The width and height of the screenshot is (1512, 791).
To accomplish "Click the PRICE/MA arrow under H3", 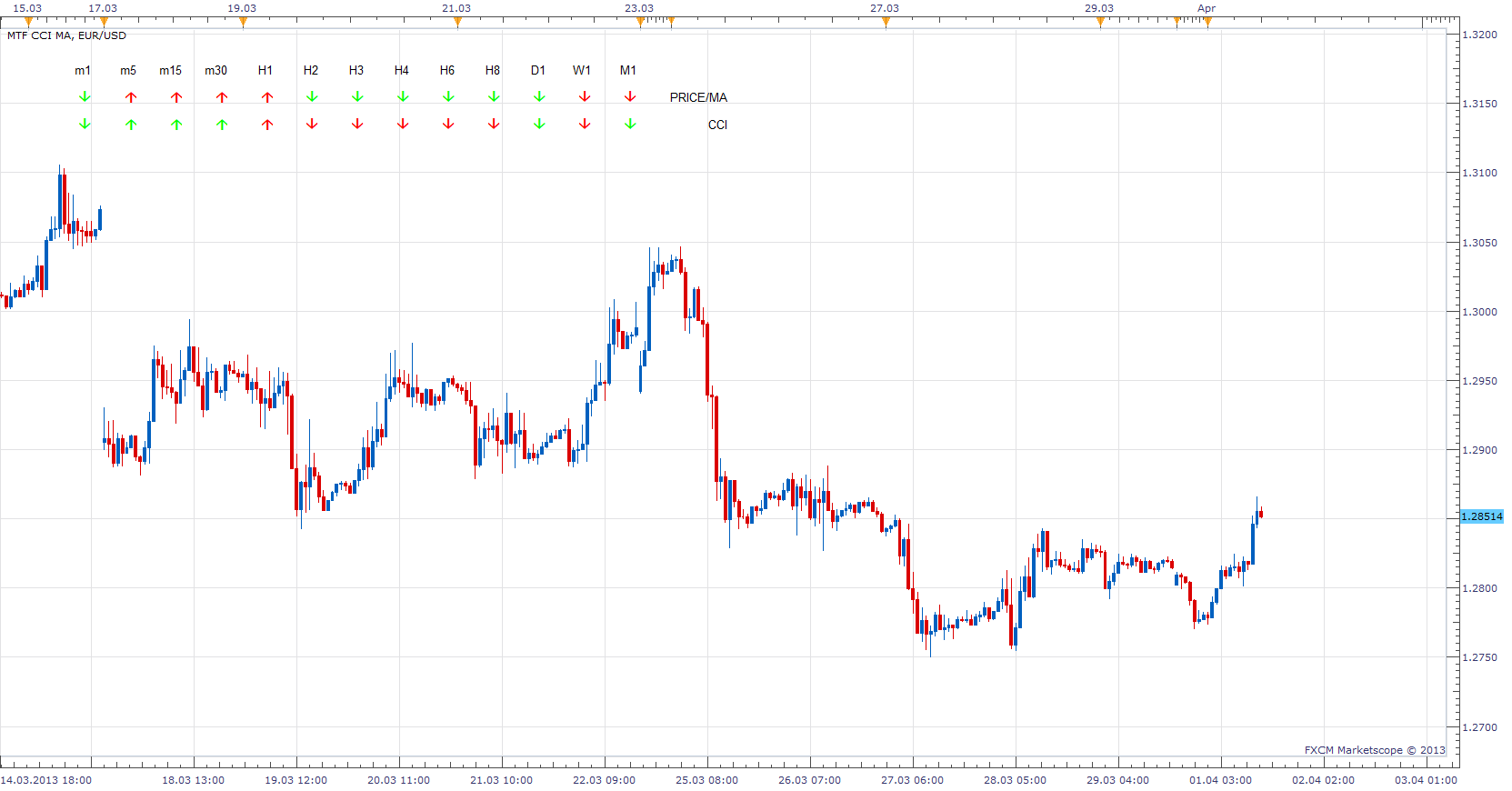I will click(x=357, y=97).
